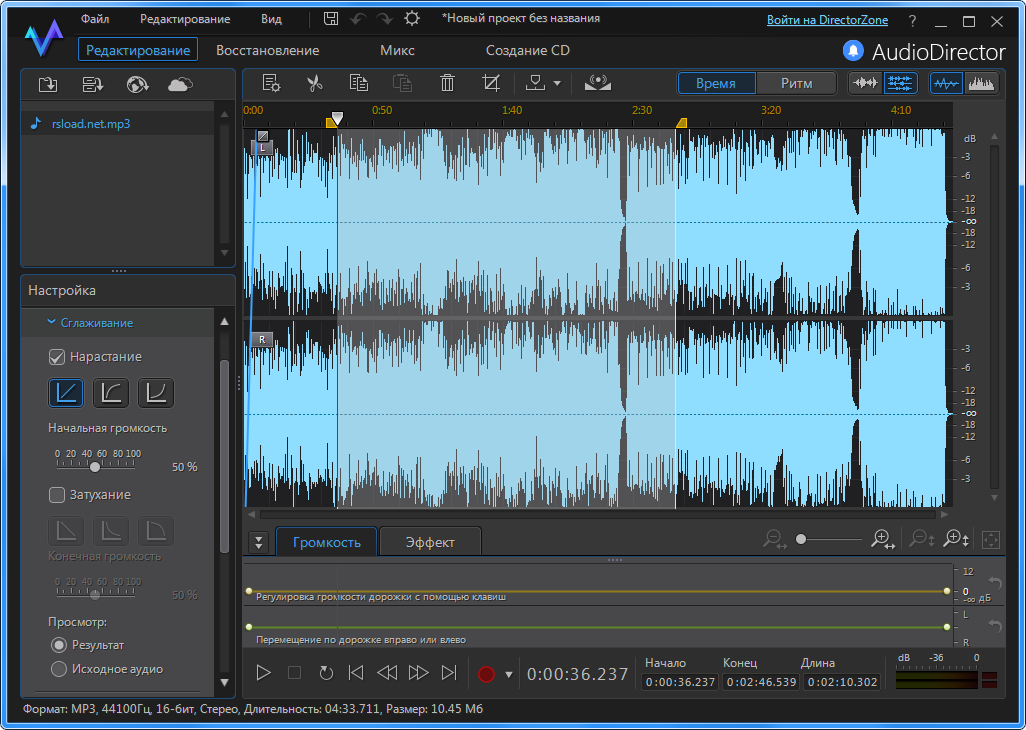Open the marker tool dropdown arrow
Viewport: 1026px width, 730px height.
pyautogui.click(x=557, y=84)
